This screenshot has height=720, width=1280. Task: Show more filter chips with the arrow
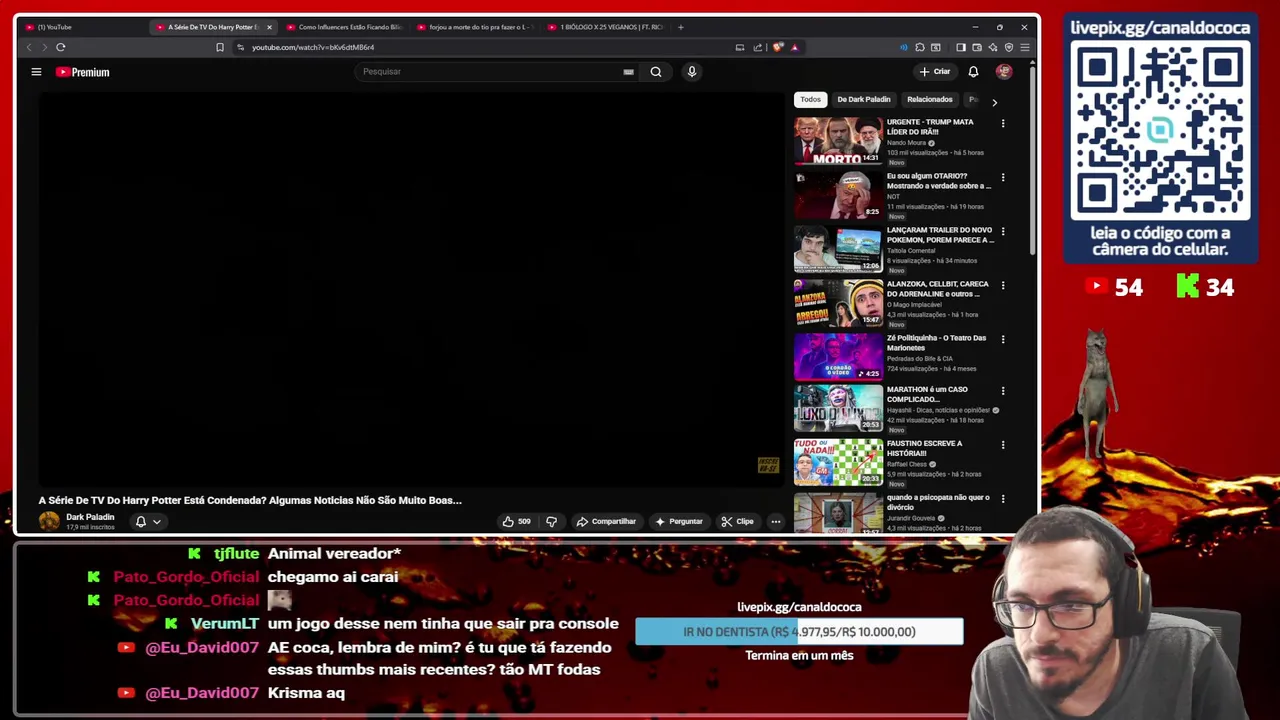tap(994, 102)
